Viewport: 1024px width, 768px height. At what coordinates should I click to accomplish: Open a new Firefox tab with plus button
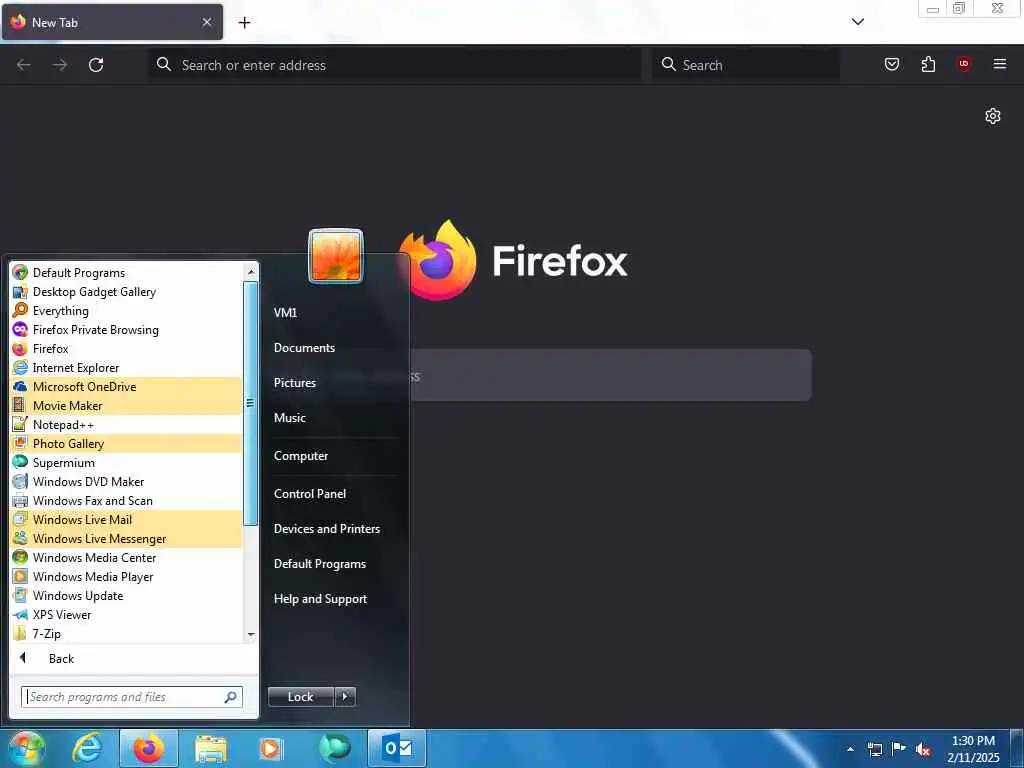(x=244, y=22)
